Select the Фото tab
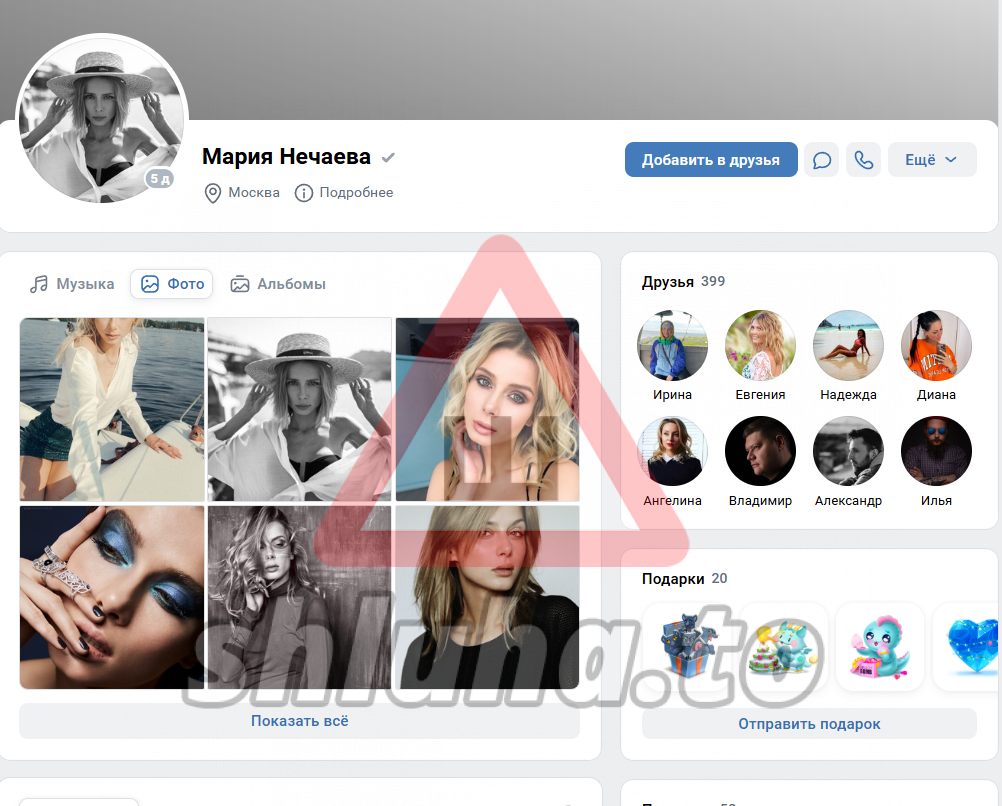Screen dimensions: 1002x806 point(172,284)
